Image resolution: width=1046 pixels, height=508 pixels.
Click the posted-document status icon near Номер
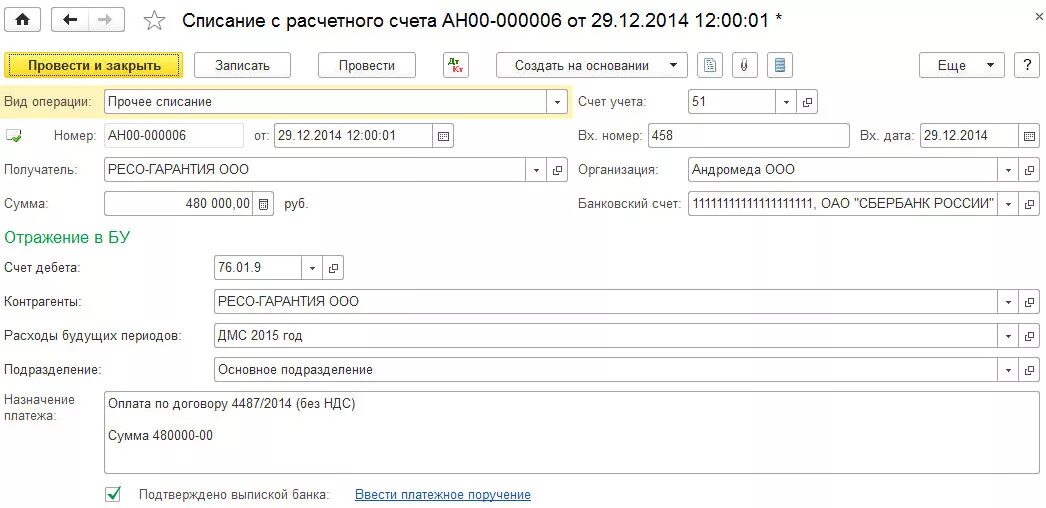[x=13, y=136]
